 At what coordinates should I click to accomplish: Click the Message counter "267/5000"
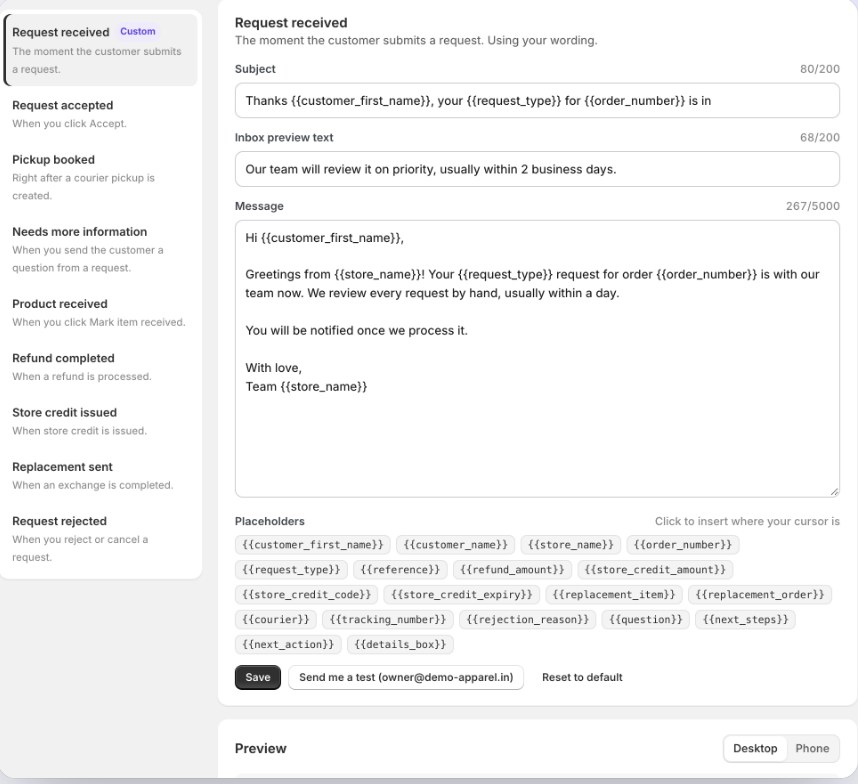813,206
